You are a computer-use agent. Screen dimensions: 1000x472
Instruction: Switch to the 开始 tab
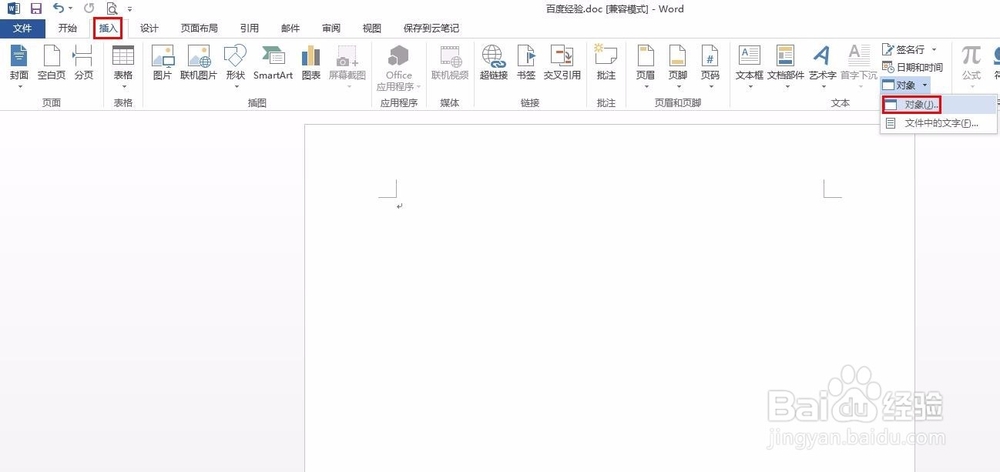point(67,28)
